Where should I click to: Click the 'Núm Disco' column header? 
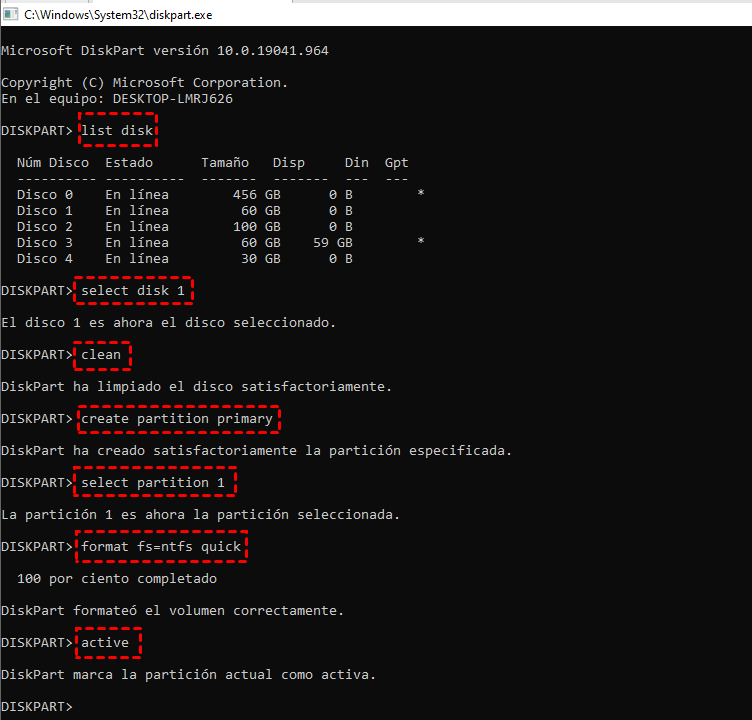(x=53, y=163)
